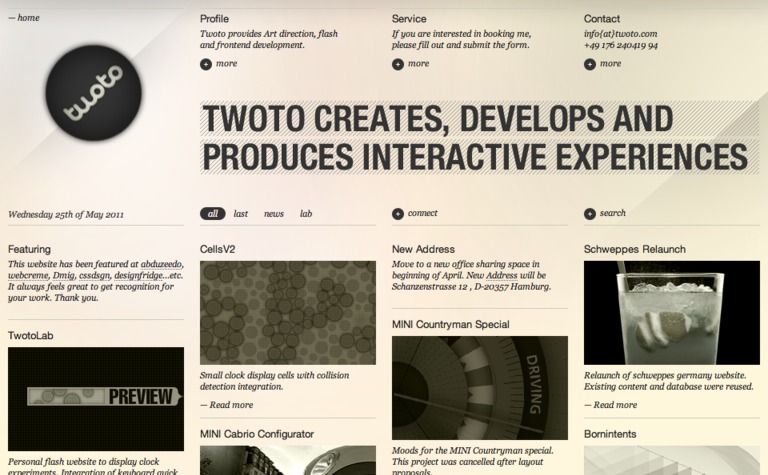Image resolution: width=768 pixels, height=475 pixels.
Task: Open the Schweppes glass thumbnail
Action: coord(671,312)
